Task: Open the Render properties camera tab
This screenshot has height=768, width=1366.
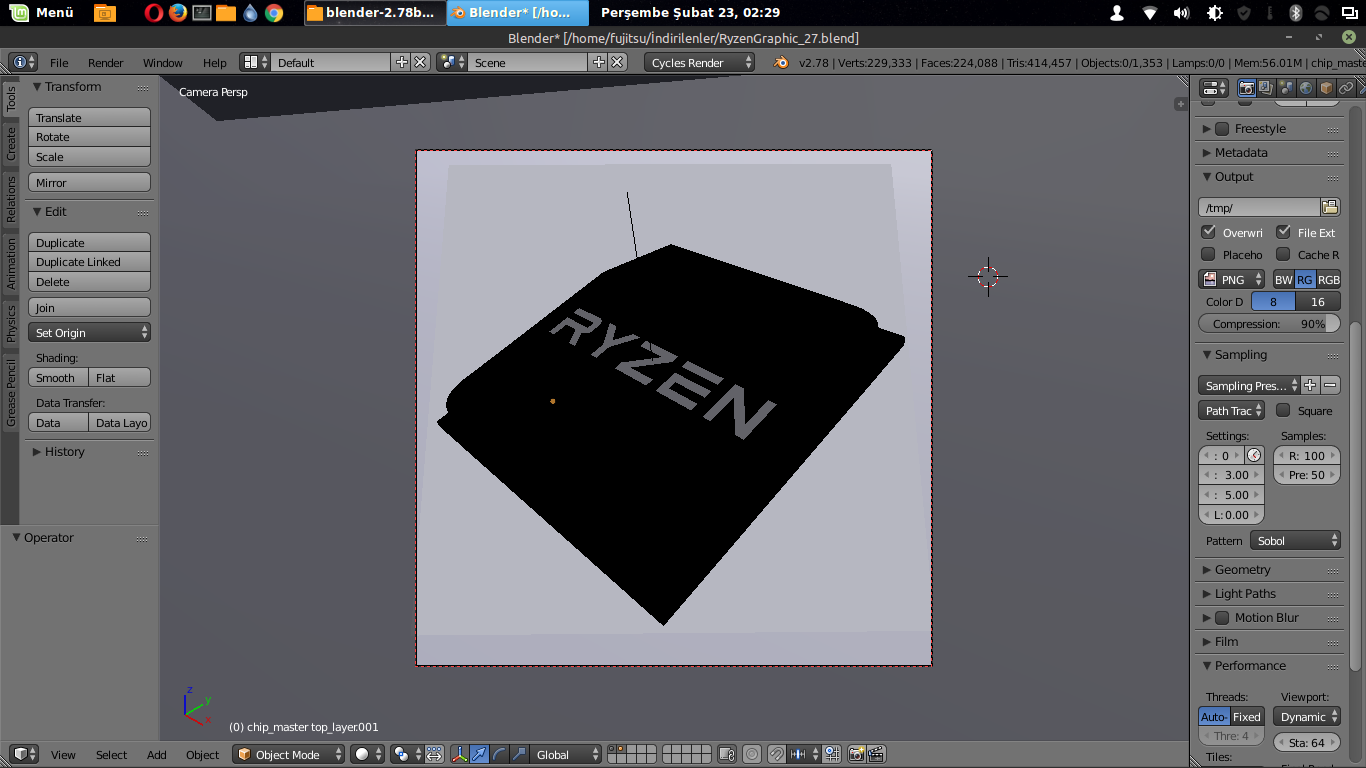Action: pos(1247,88)
